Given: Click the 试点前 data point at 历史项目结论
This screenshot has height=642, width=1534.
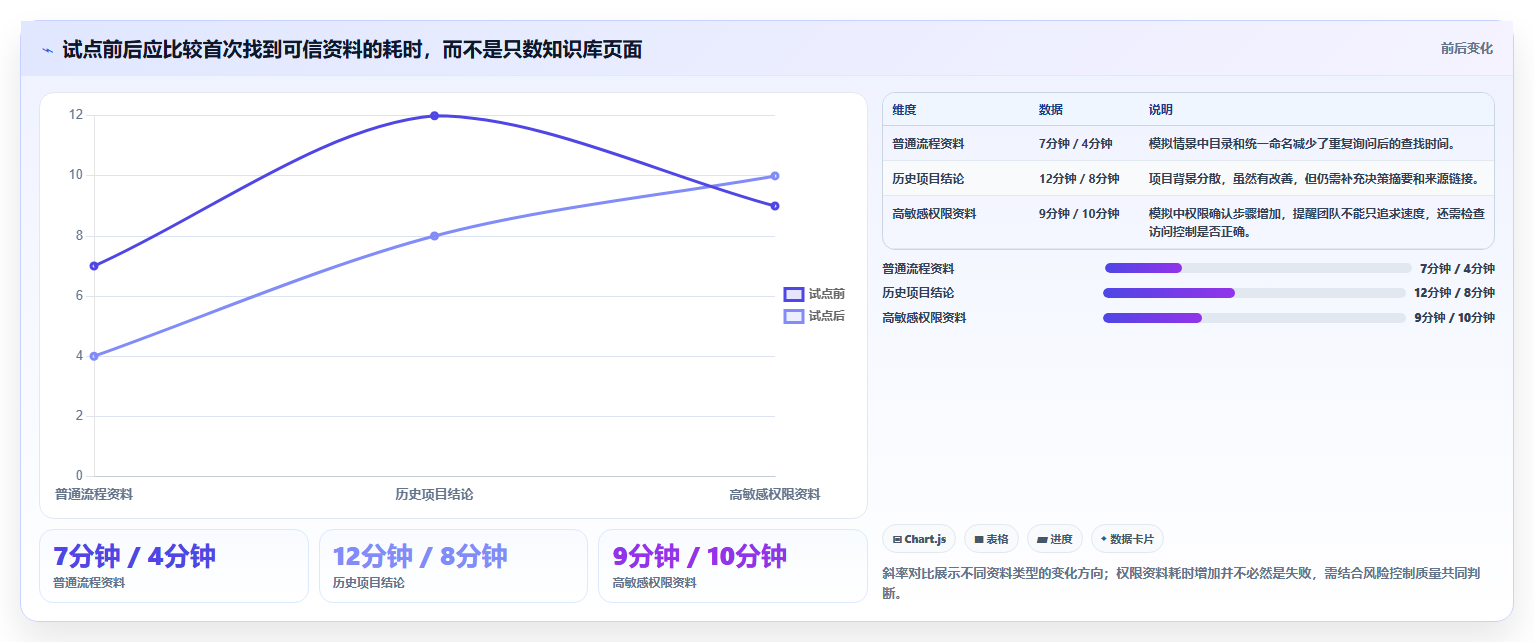Looking at the screenshot, I should pyautogui.click(x=434, y=116).
